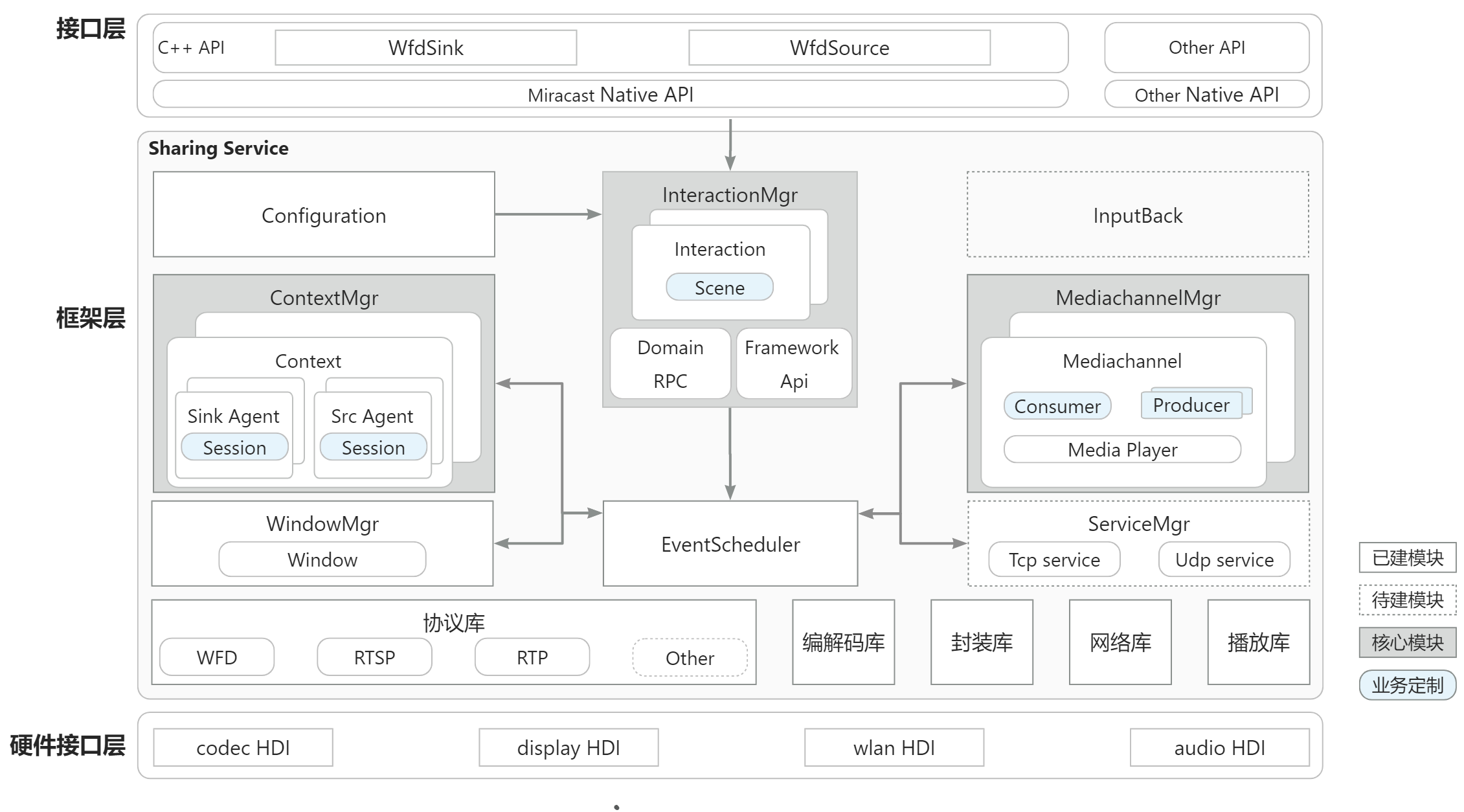The height and width of the screenshot is (812, 1464).
Task: Click the 核心模块 gray legend swatch
Action: tap(1407, 642)
